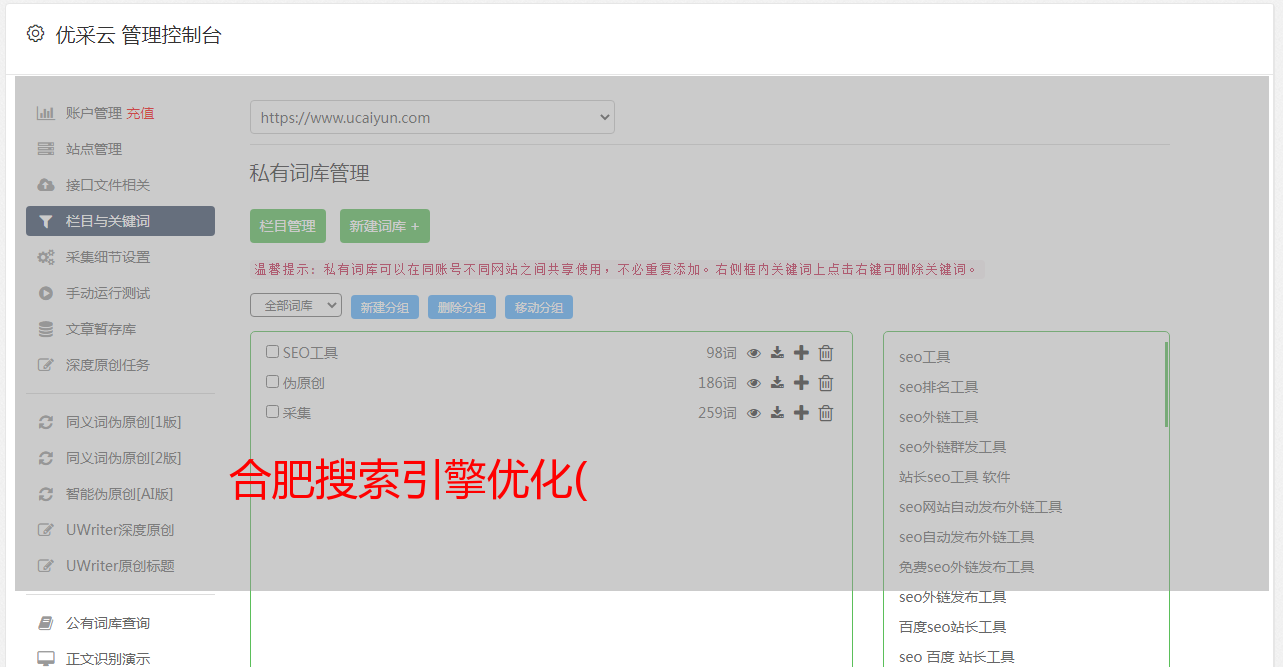Select keyword seo网站自动发布外链工具

(980, 507)
